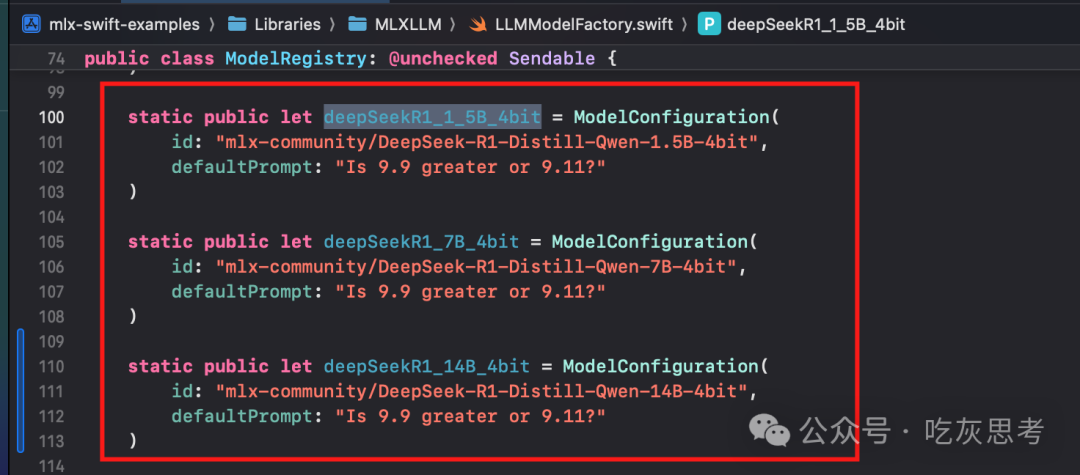Click ModelConfiguration on line 110
The image size is (1080, 475).
tap(661, 366)
